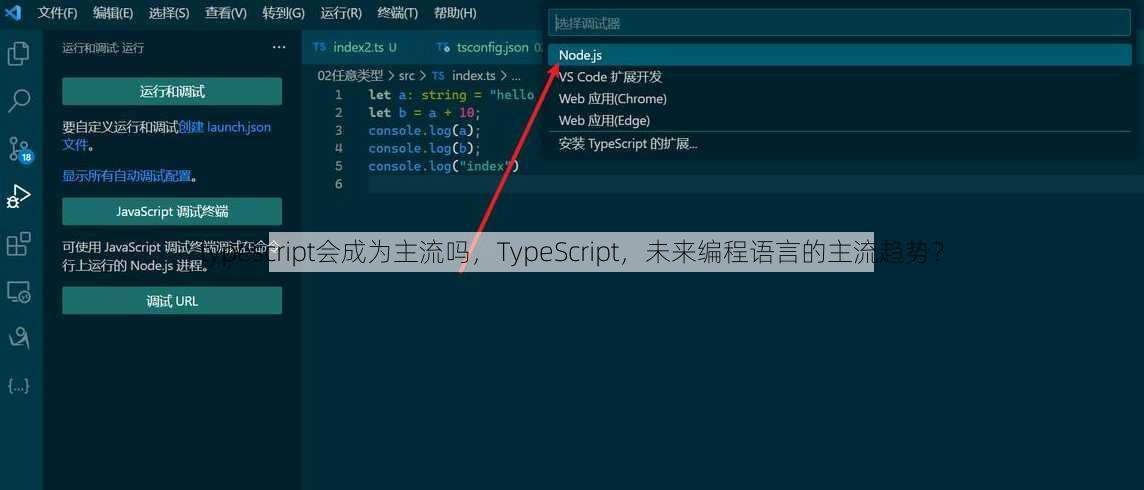The image size is (1144, 490).
Task: Open the 转到(G) menu
Action: (x=283, y=13)
